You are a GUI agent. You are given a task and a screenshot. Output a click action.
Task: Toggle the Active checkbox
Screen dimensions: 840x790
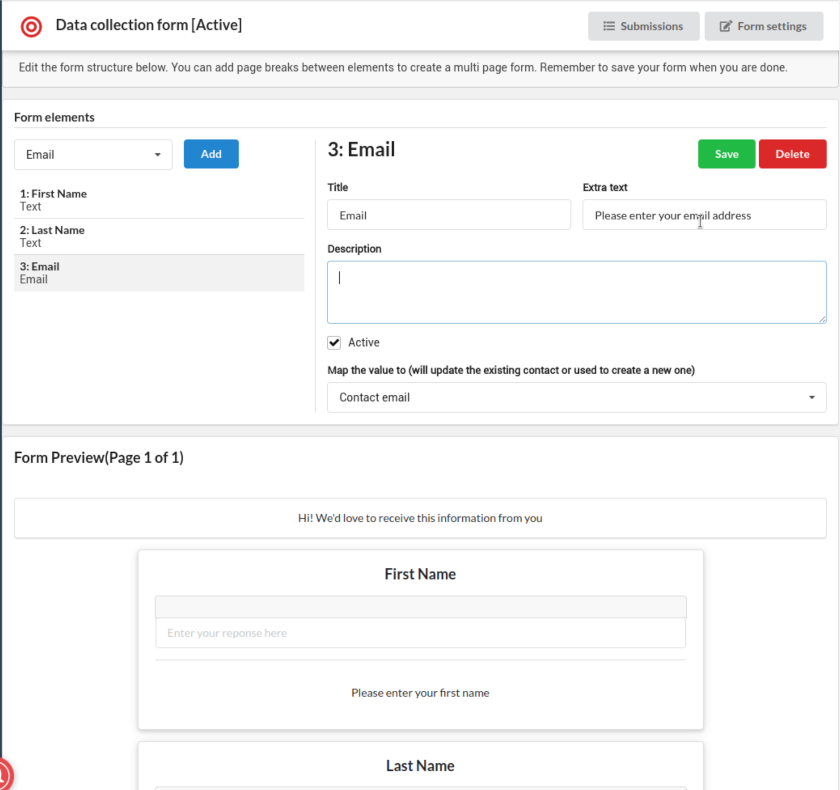pos(334,342)
